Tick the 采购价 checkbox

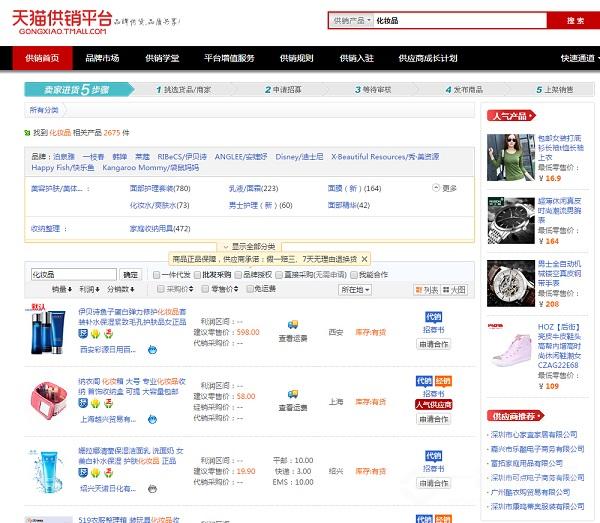tap(161, 288)
